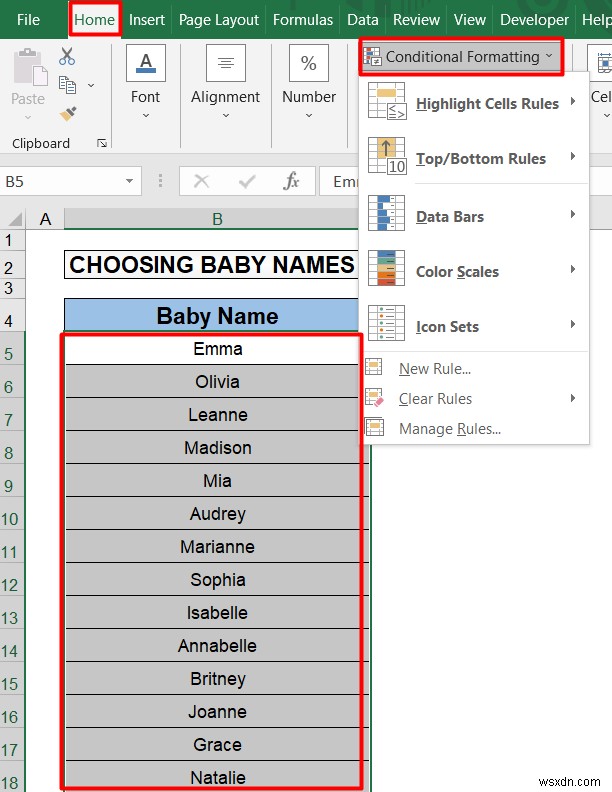Open the Conditional Formatting dropdown
612x792 pixels.
pyautogui.click(x=461, y=57)
